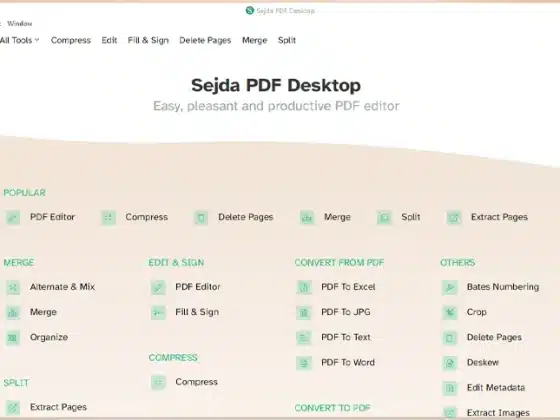
Task: Click Compress icon under Compress section
Action: [158, 382]
